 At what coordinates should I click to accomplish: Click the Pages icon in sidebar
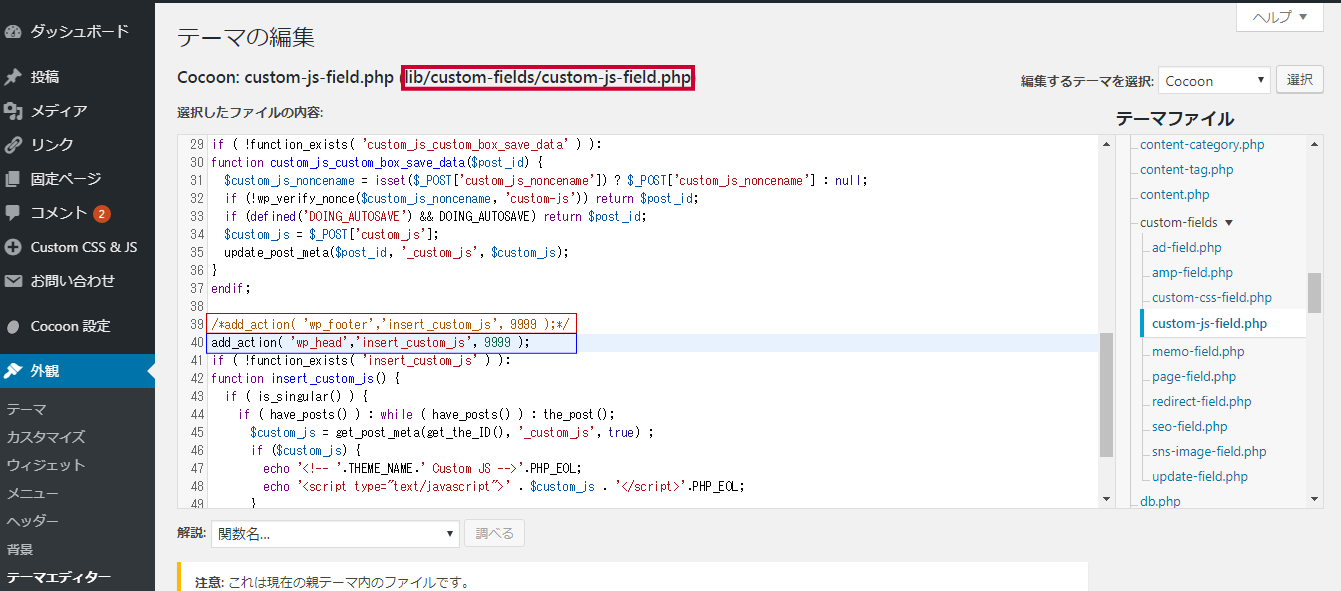13,179
